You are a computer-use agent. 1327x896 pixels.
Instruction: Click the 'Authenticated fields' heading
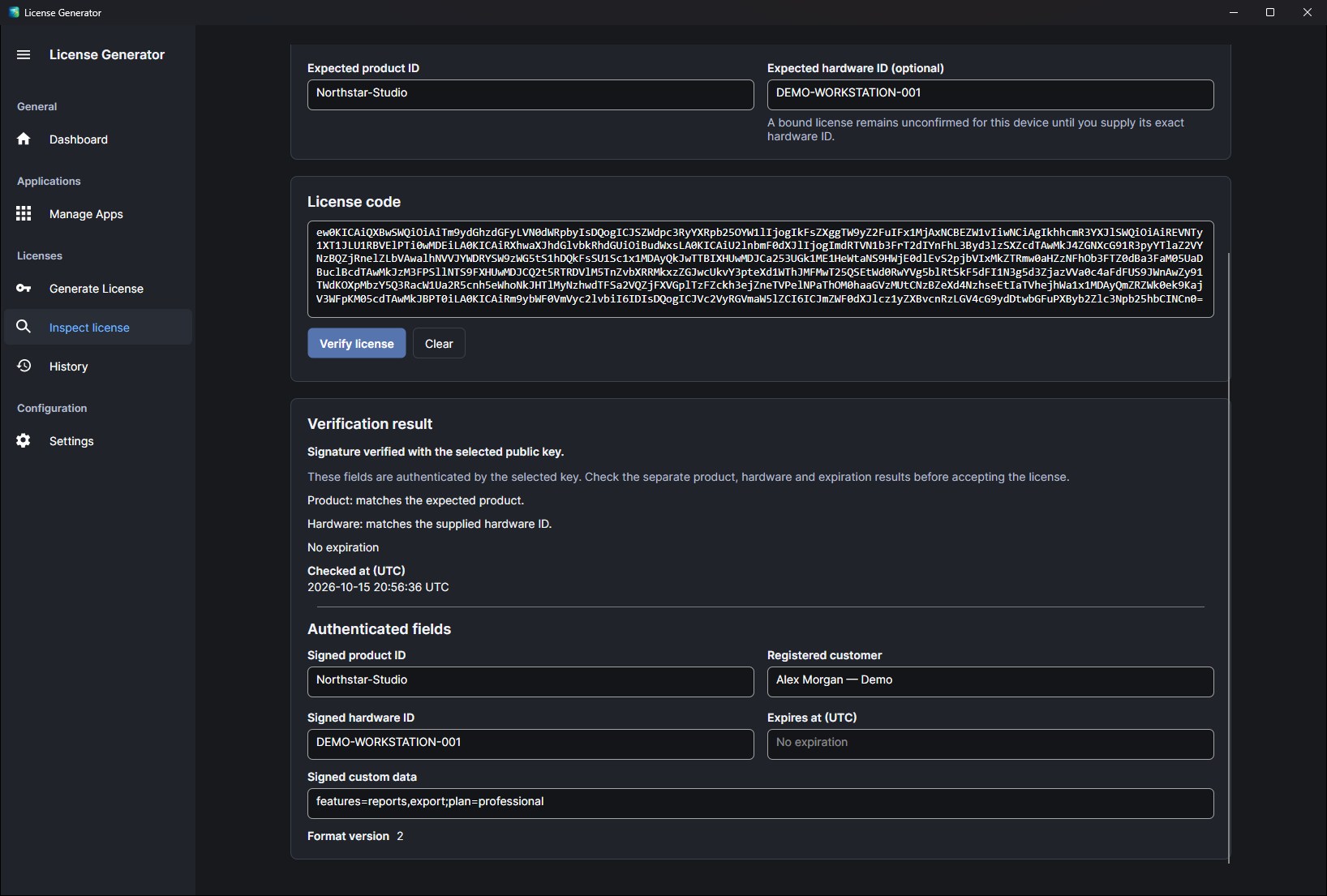tap(379, 629)
